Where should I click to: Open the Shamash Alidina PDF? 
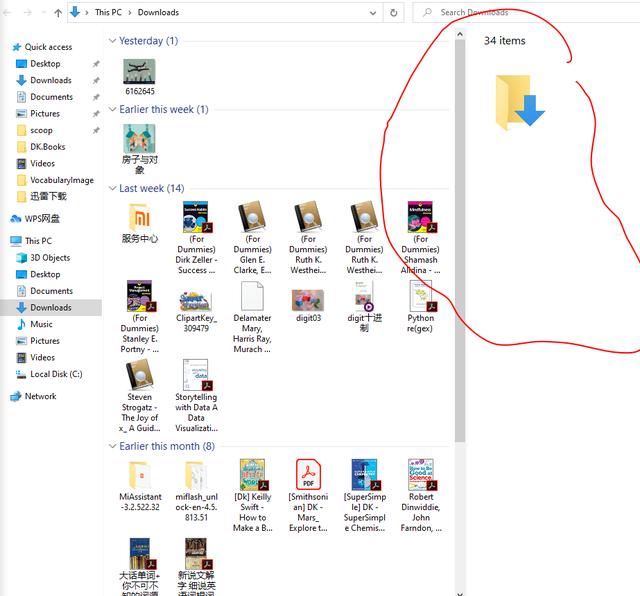(420, 238)
